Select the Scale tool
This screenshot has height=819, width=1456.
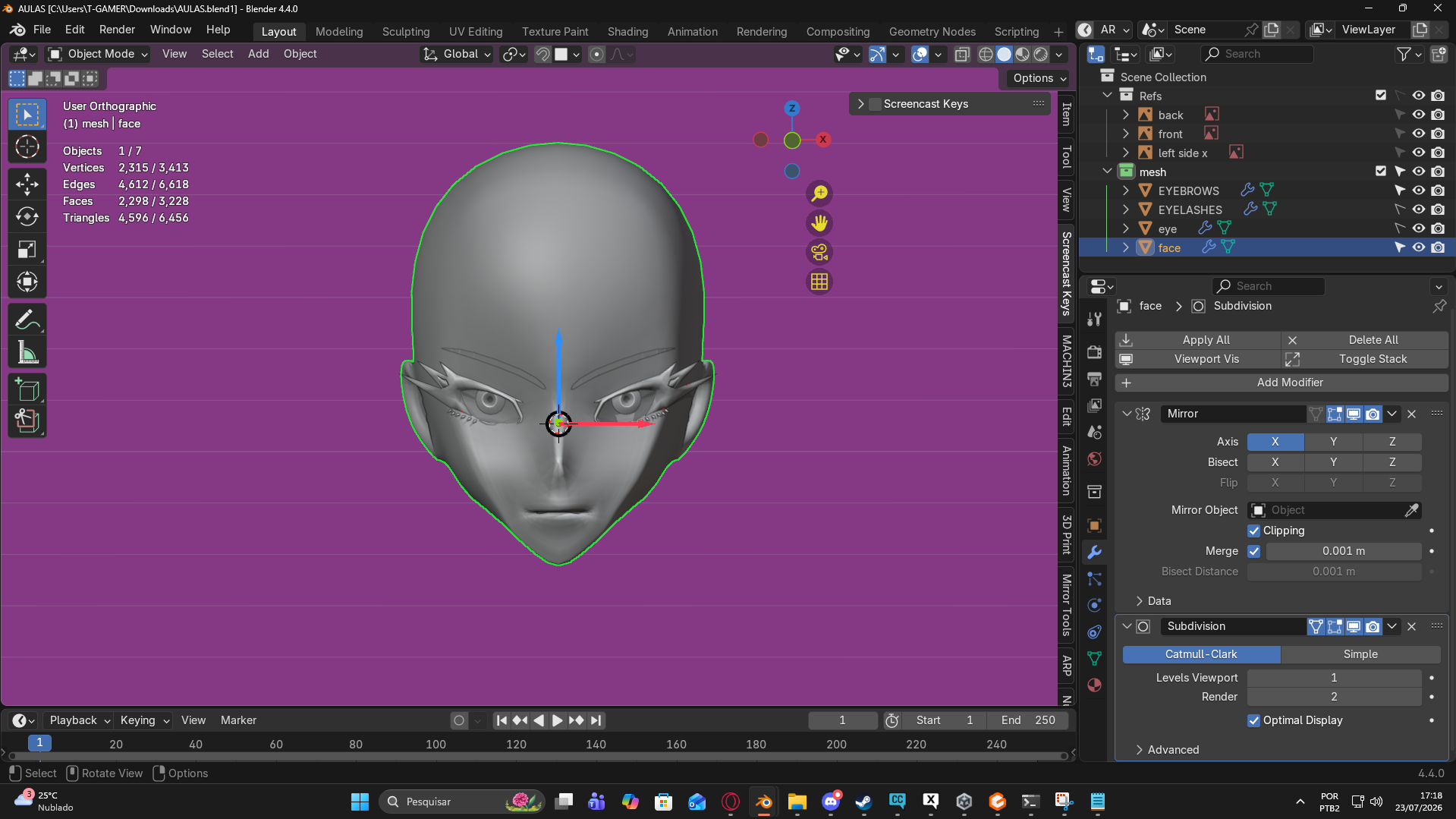pos(27,250)
